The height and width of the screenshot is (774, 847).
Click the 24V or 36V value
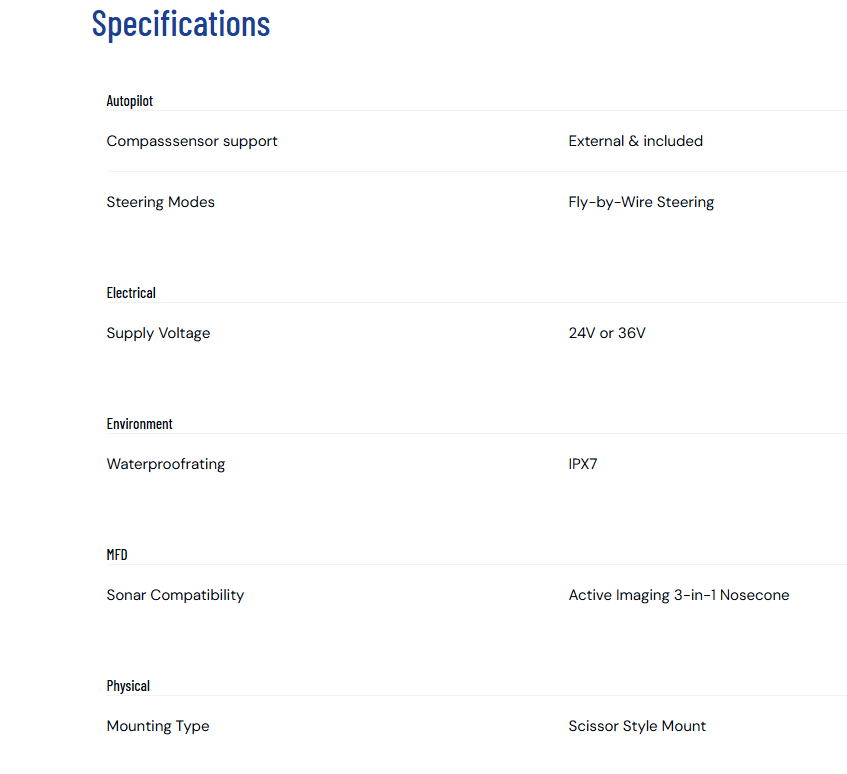click(x=607, y=333)
